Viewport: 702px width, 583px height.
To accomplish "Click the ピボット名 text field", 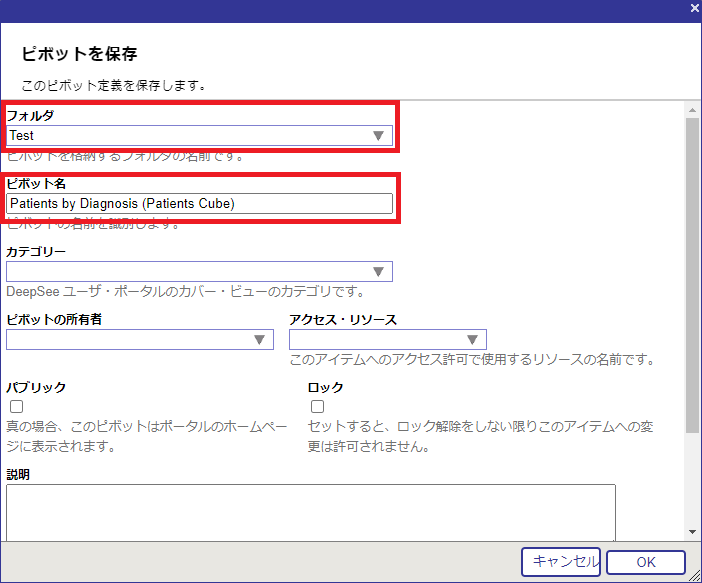I will coord(200,204).
